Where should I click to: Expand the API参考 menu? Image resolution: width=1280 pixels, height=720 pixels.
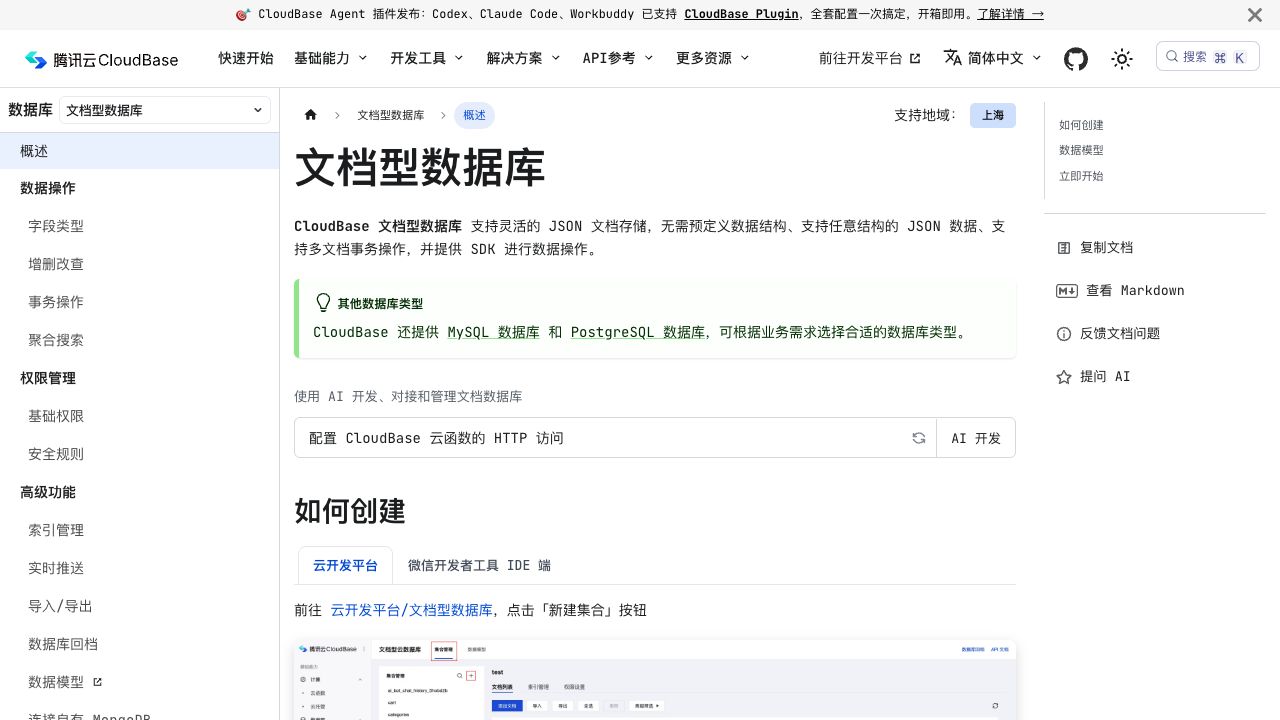[x=618, y=58]
